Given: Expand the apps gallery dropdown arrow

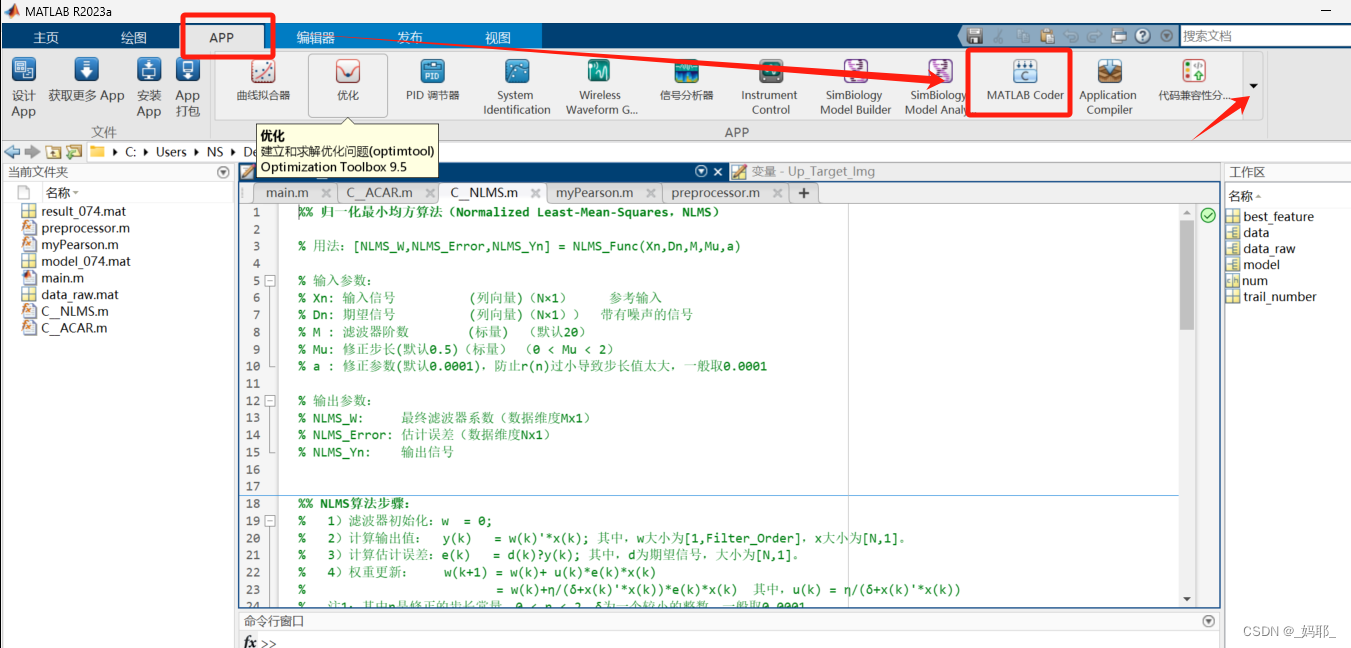Looking at the screenshot, I should click(x=1253, y=86).
